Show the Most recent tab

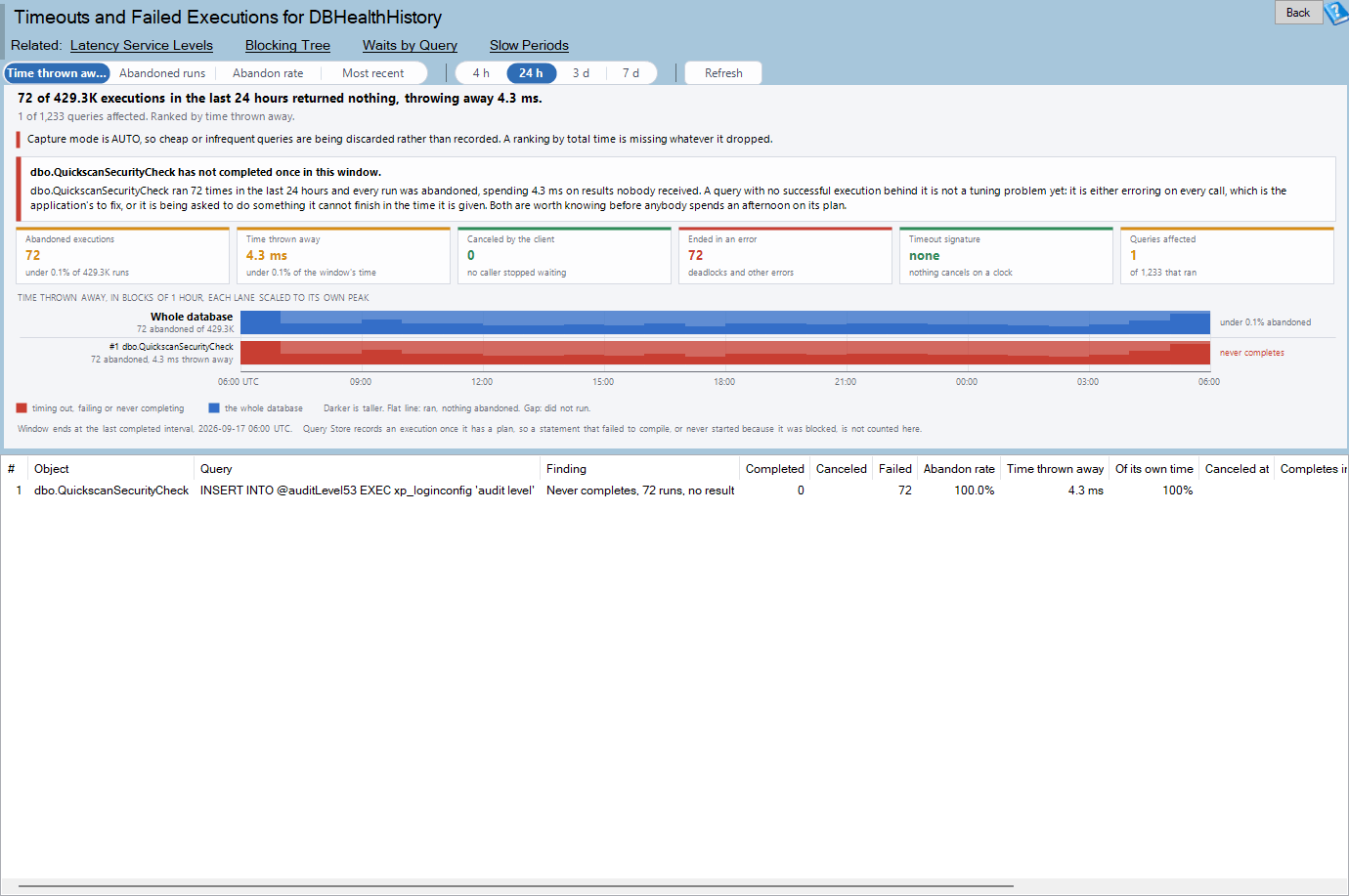coord(372,73)
